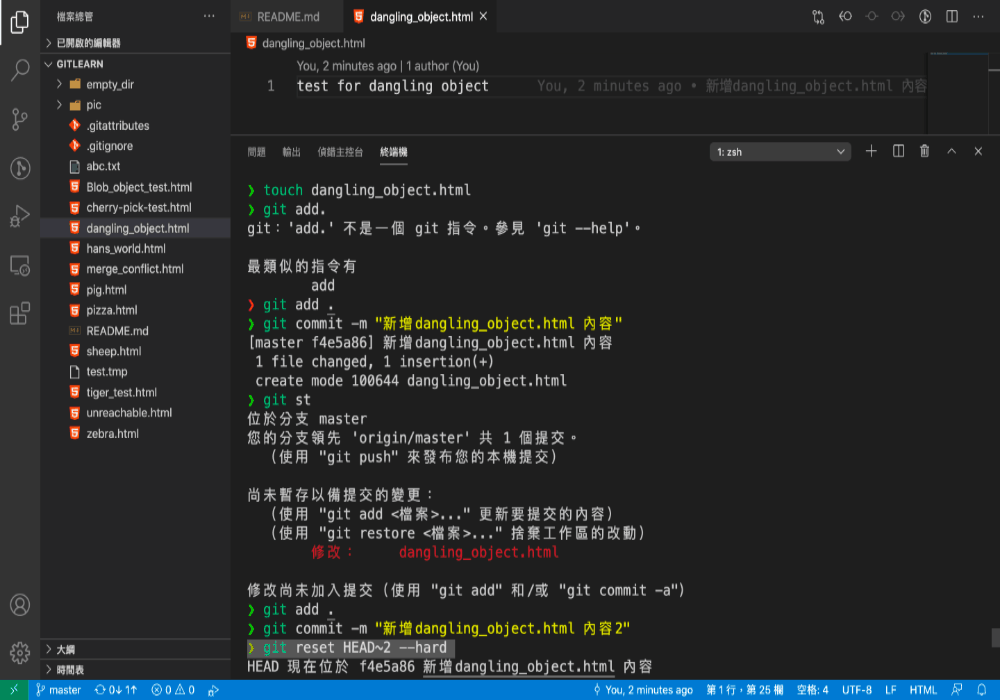Image resolution: width=1000 pixels, height=700 pixels.
Task: Open cherry-pick-test.html in file tree
Action: [135, 207]
